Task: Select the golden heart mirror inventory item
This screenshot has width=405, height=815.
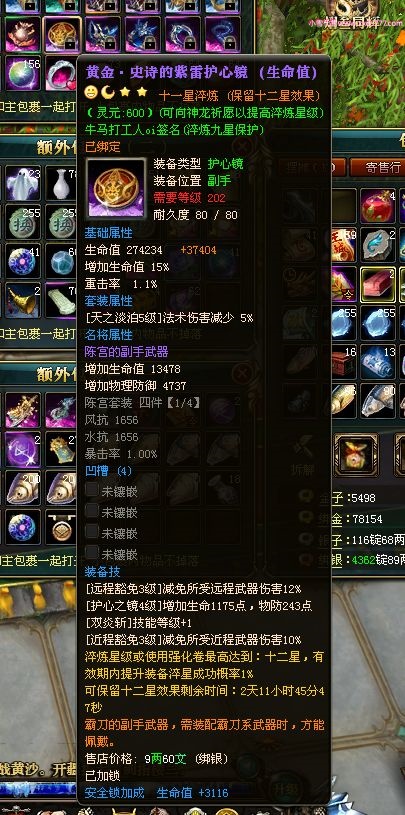Action: click(62, 33)
